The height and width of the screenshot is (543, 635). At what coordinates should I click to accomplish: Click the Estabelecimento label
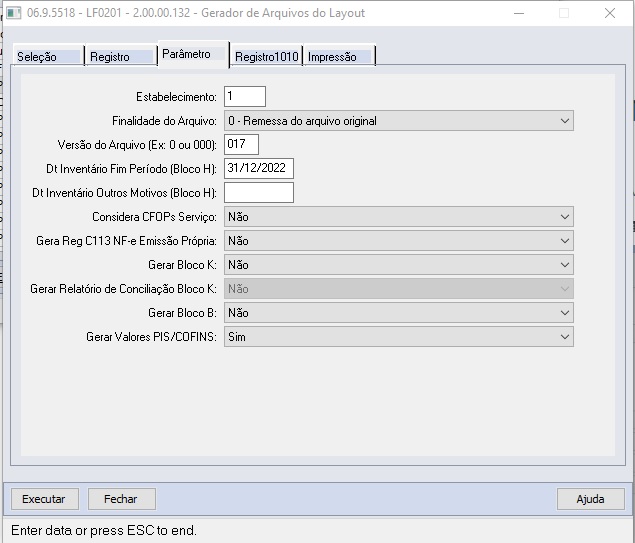pos(176,97)
